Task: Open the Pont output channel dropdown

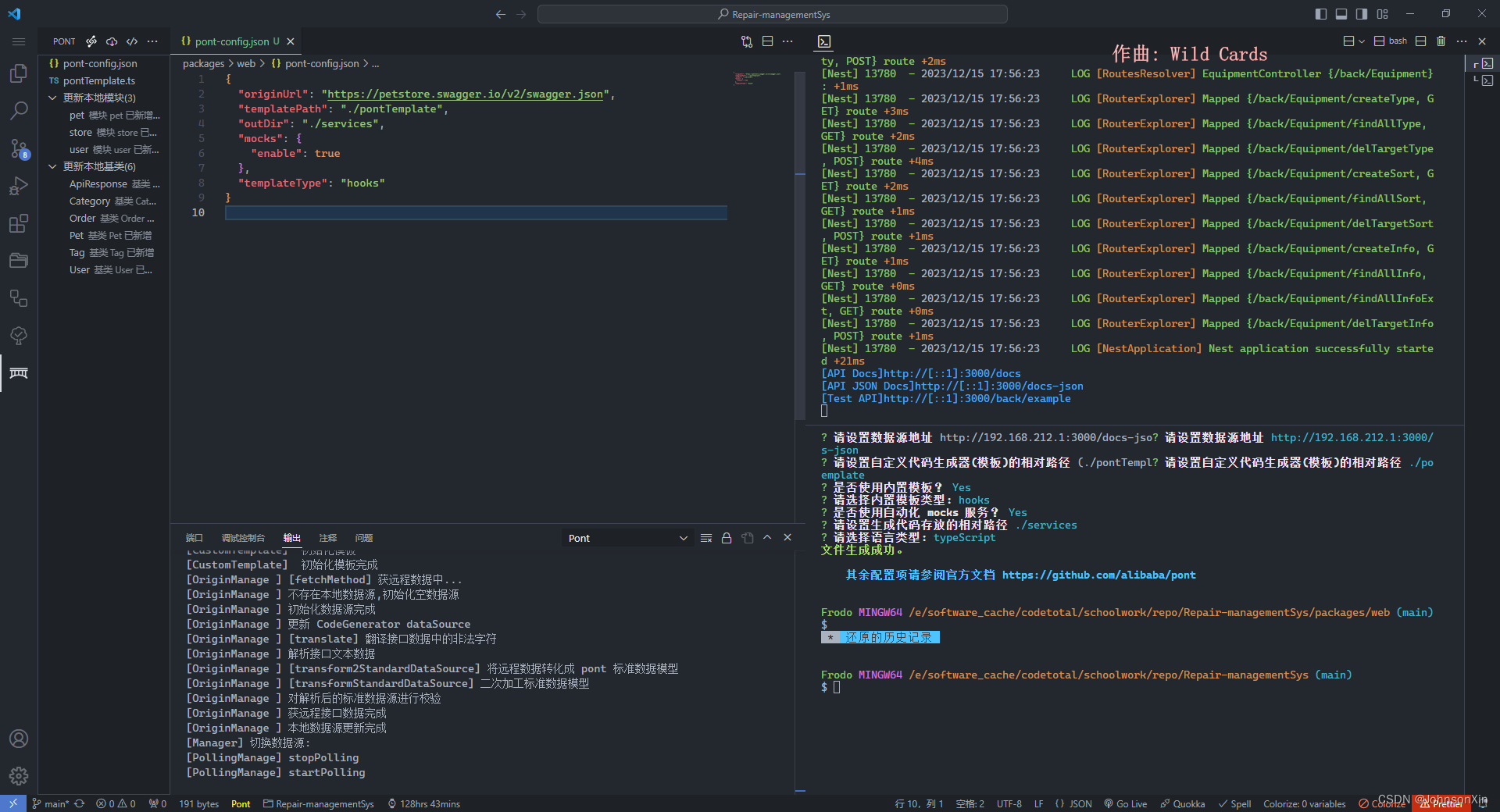Action: coord(627,538)
